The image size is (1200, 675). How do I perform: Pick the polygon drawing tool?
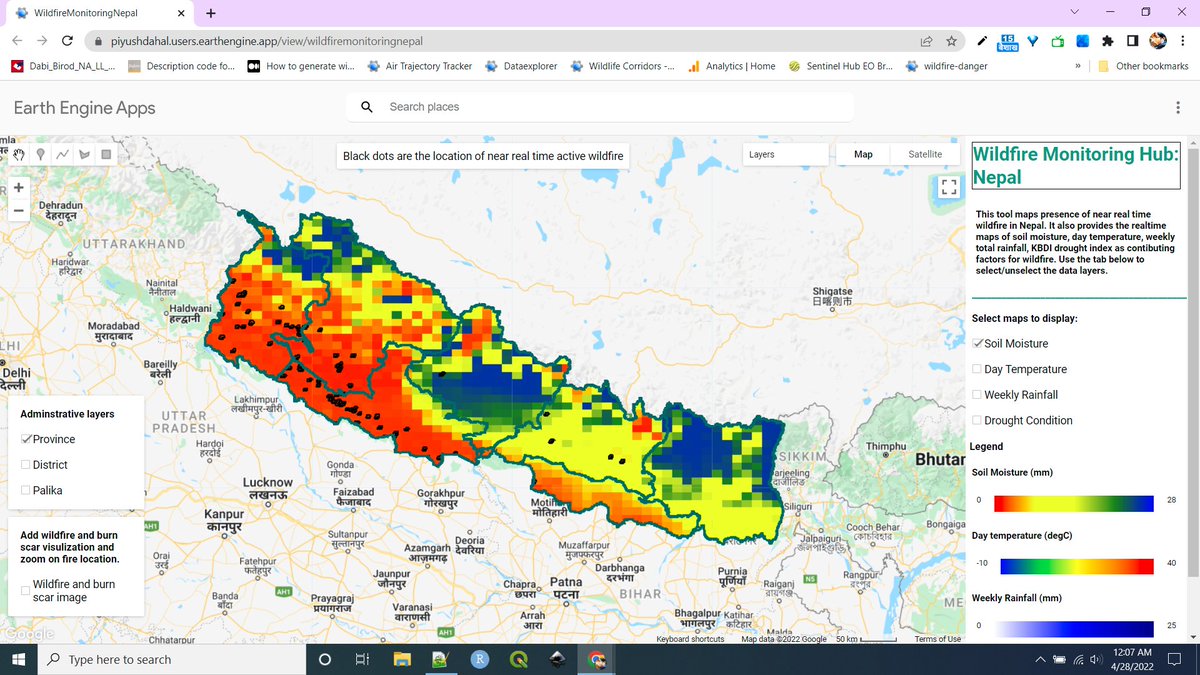85,154
